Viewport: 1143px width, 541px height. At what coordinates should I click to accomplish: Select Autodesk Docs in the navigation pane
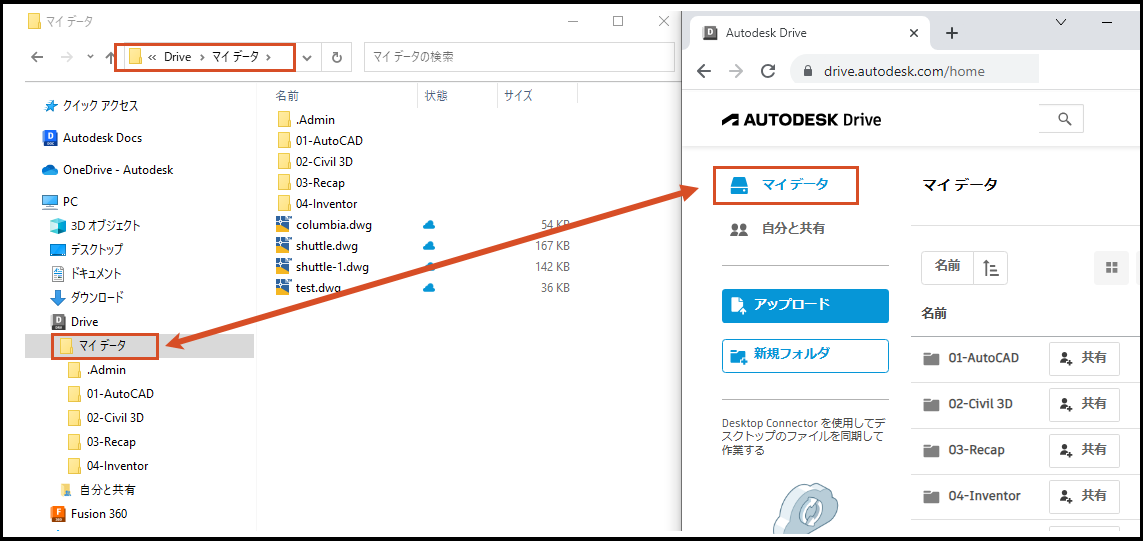[x=93, y=138]
